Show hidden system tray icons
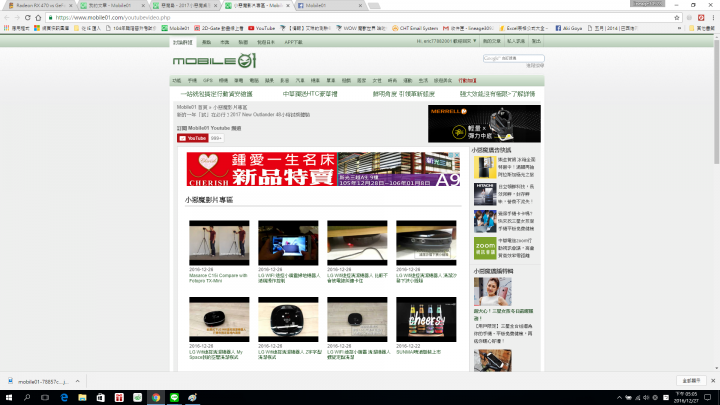This screenshot has width=720, height=405. 619,398
